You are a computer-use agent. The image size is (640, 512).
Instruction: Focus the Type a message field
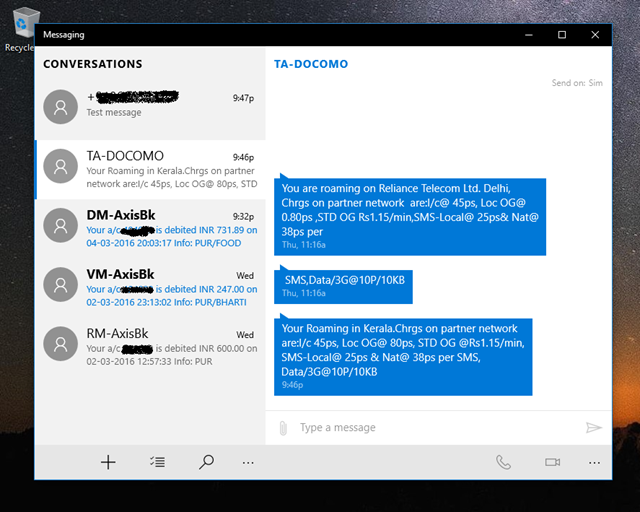439,427
